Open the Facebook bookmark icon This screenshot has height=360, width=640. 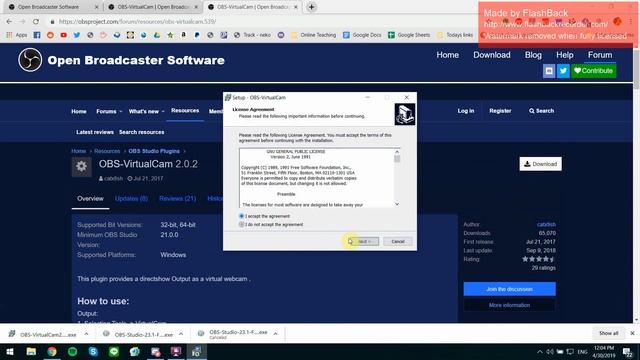coord(37,35)
